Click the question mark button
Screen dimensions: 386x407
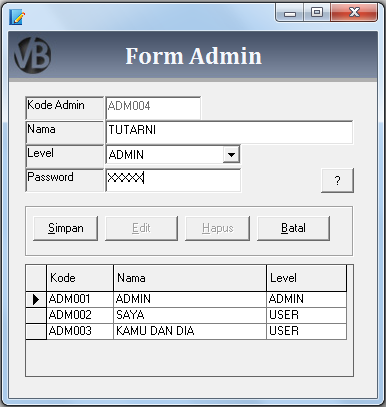337,181
